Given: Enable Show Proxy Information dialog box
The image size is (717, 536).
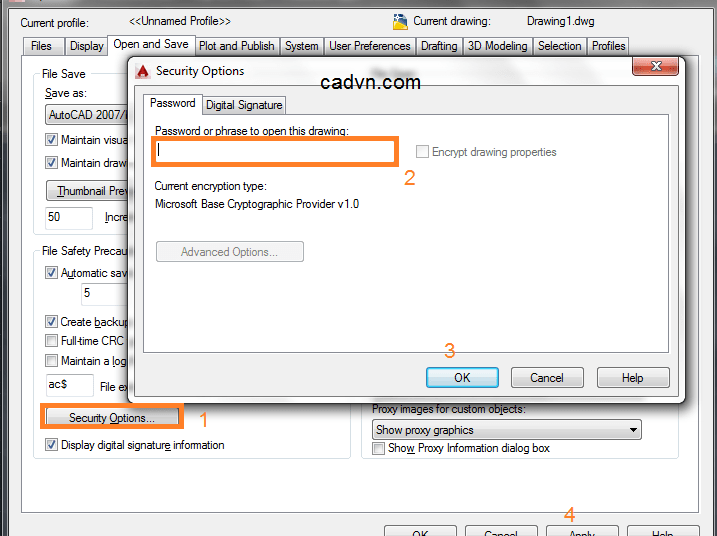Looking at the screenshot, I should click(378, 448).
